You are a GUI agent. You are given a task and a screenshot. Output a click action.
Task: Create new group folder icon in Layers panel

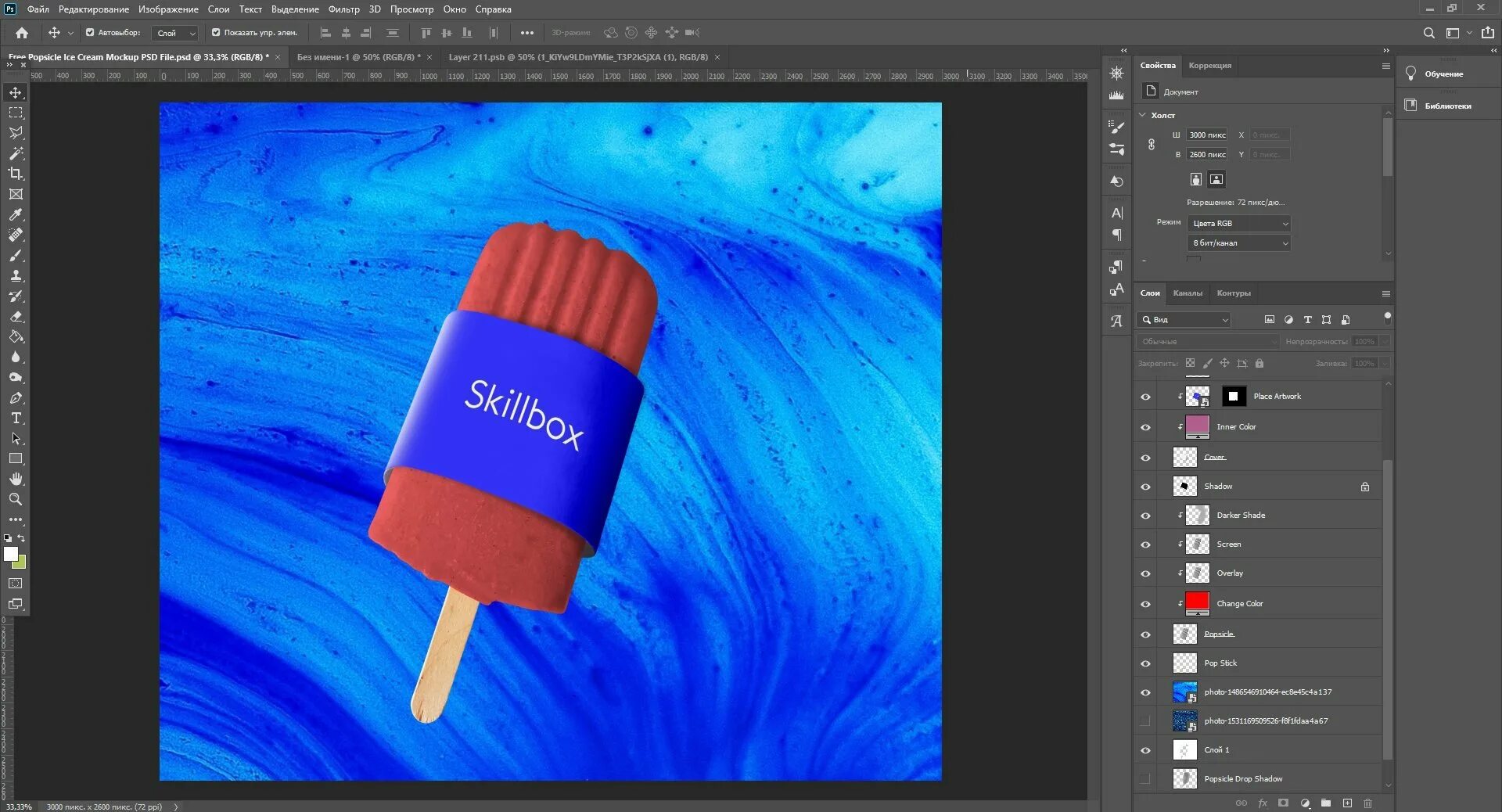1326,803
